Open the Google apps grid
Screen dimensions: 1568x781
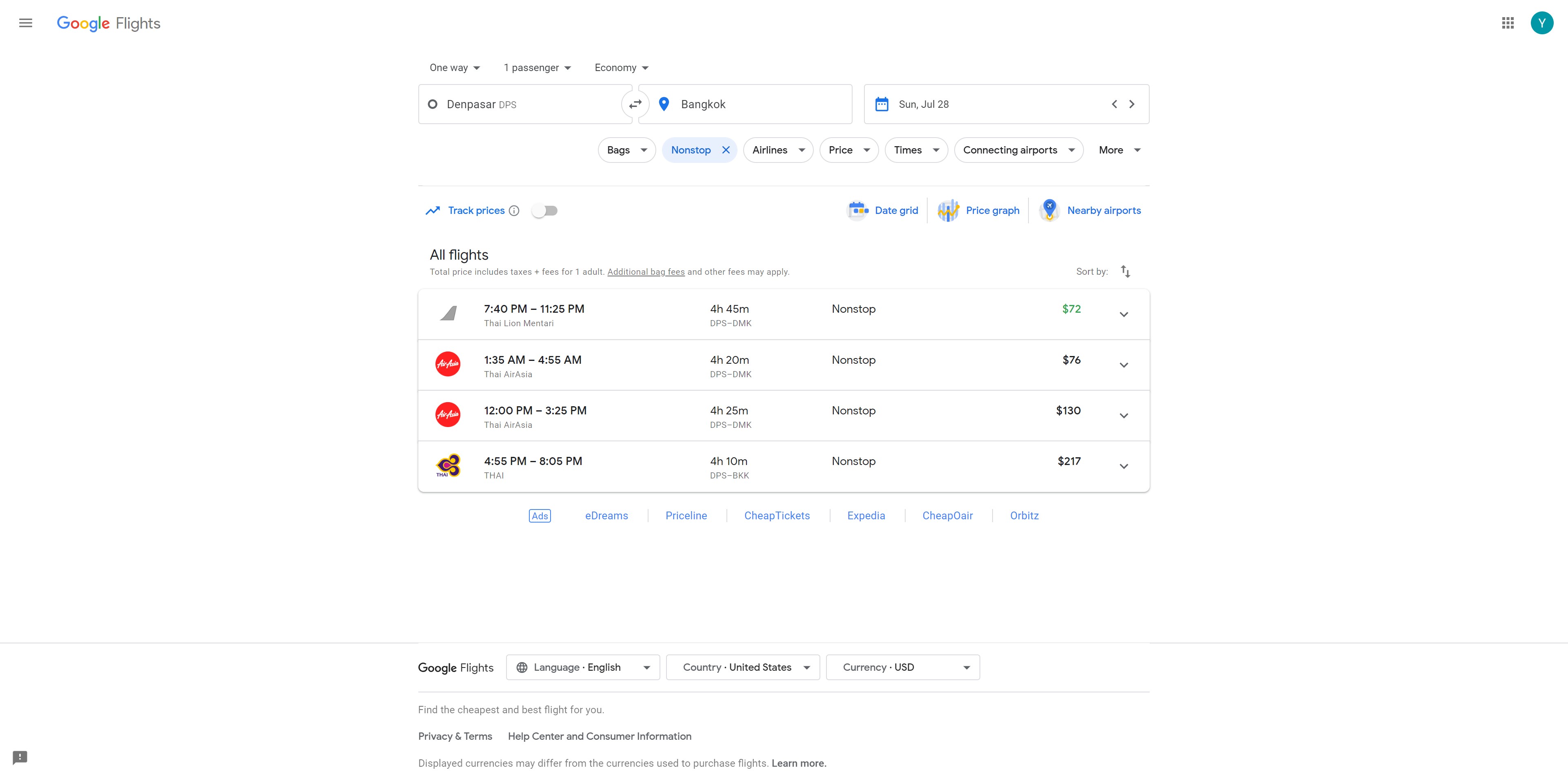[1508, 23]
